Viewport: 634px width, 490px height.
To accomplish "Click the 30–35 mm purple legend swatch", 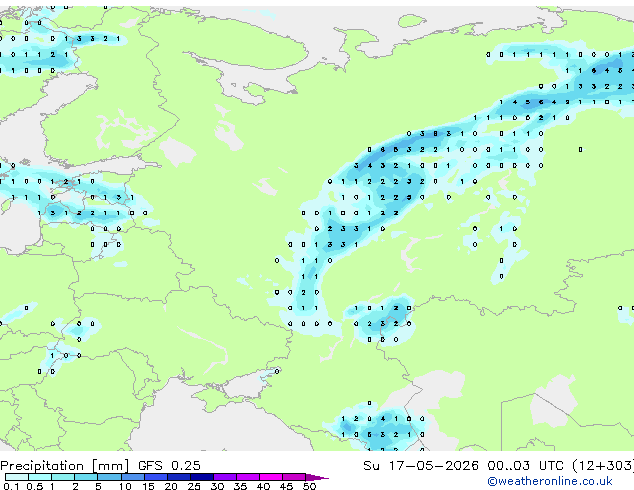I will tap(225, 477).
